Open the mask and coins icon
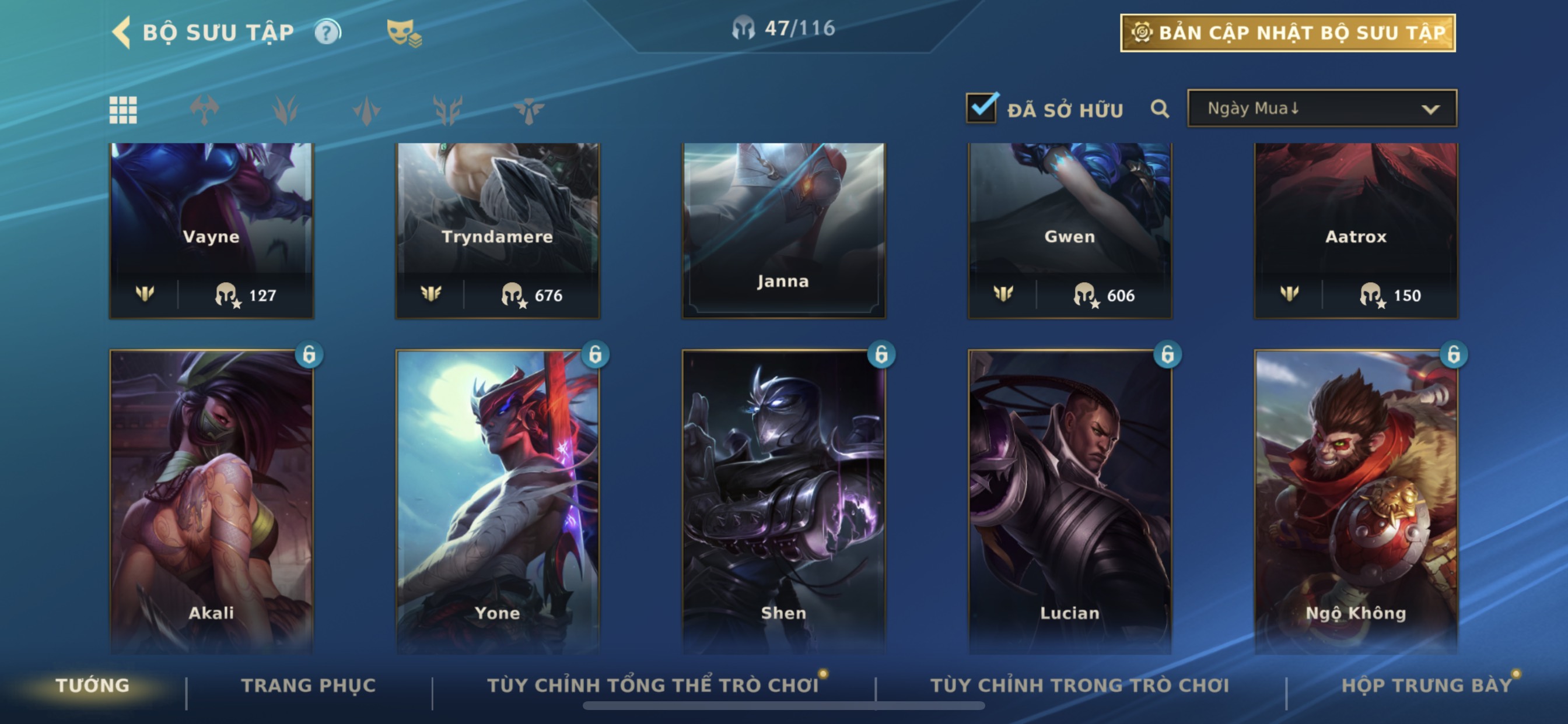Viewport: 1568px width, 724px height. point(404,32)
